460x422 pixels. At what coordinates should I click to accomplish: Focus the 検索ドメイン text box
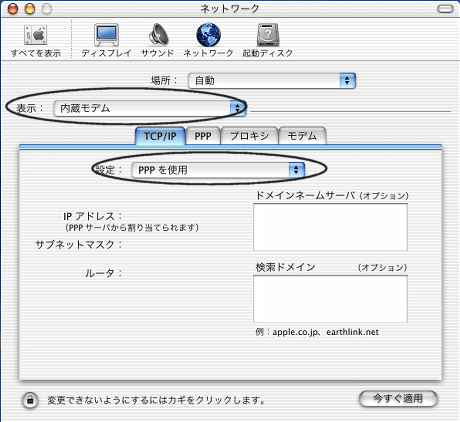[330, 299]
